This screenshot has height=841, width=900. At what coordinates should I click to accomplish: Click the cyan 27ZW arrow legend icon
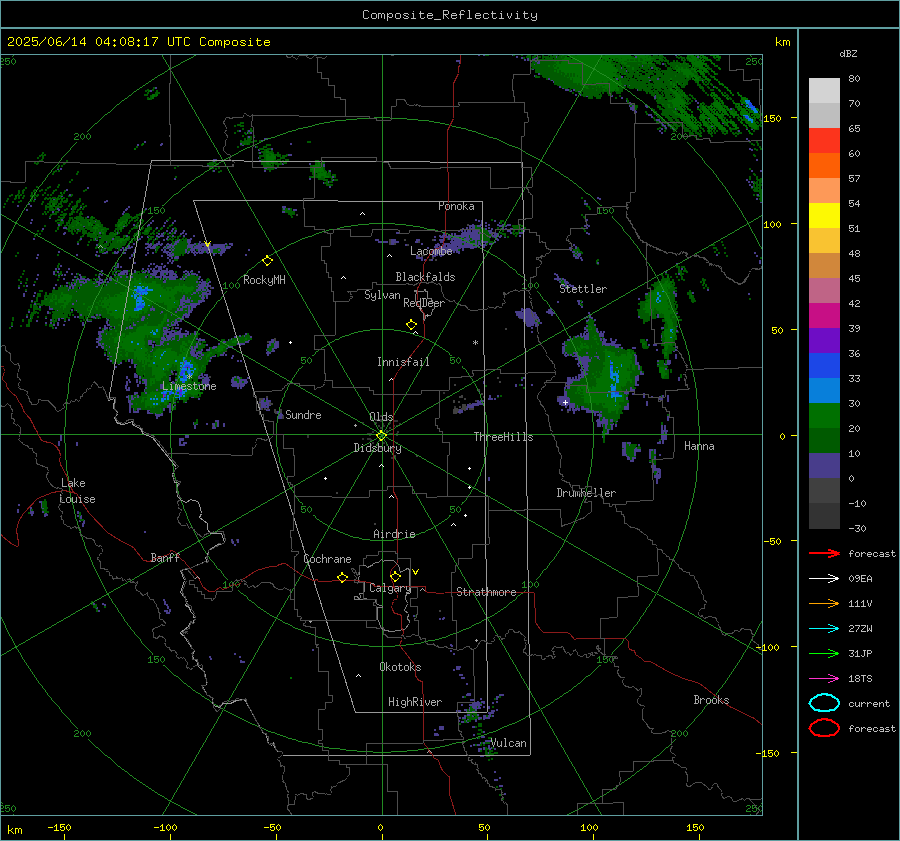click(824, 629)
